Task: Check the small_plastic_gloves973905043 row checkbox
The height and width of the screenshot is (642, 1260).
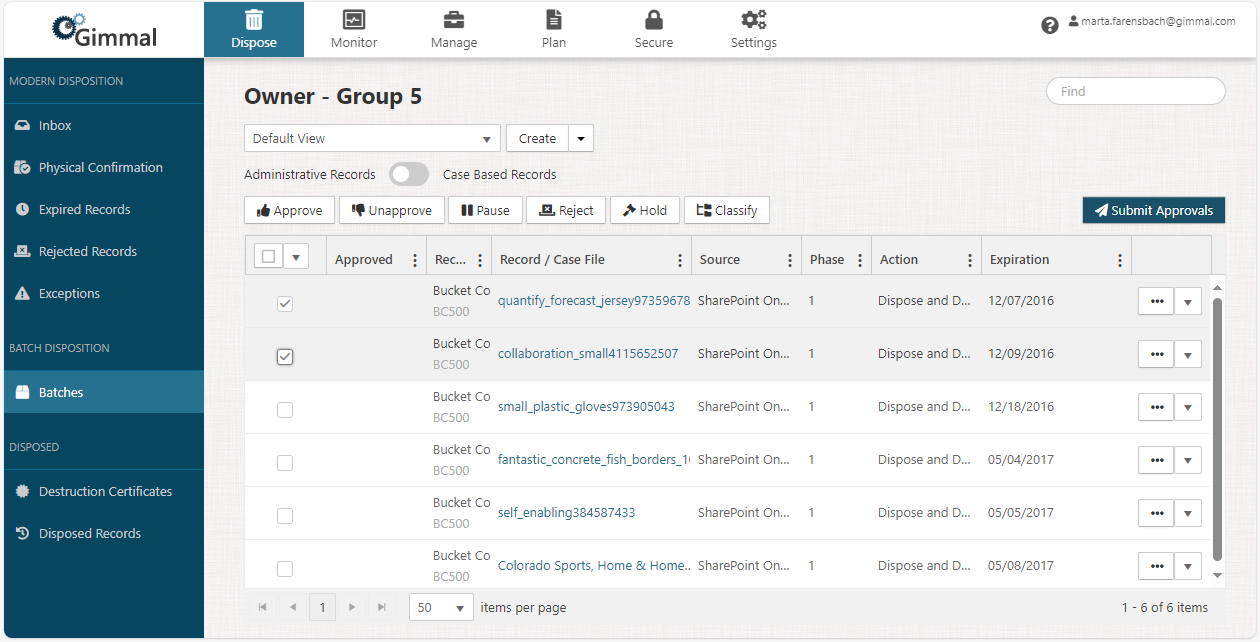Action: point(285,409)
